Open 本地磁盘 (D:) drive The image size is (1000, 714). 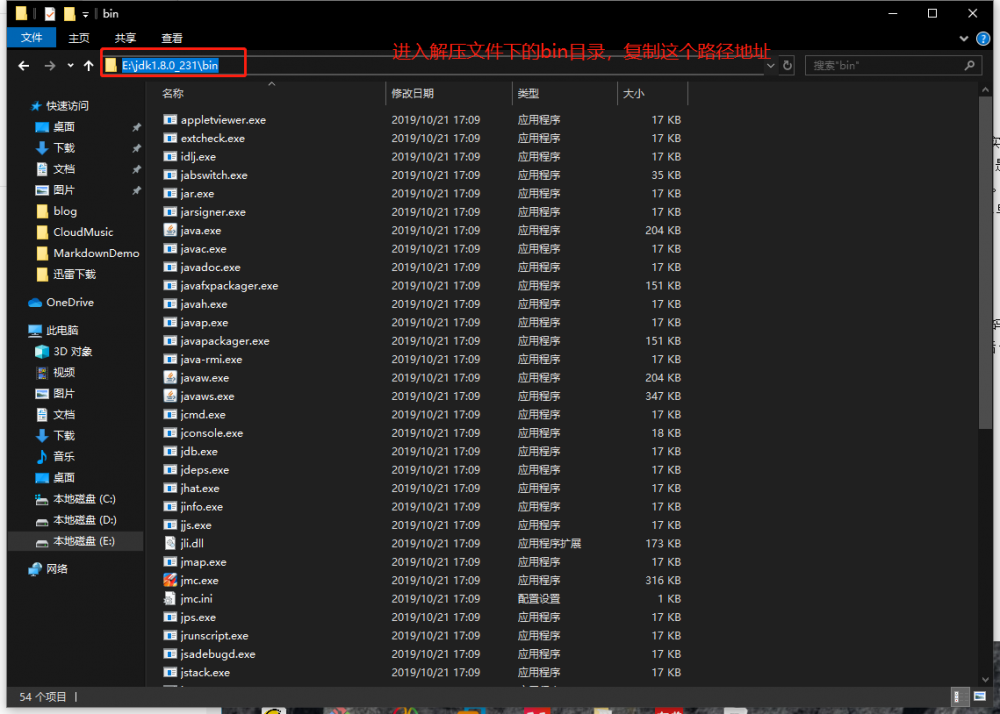pyautogui.click(x=85, y=520)
